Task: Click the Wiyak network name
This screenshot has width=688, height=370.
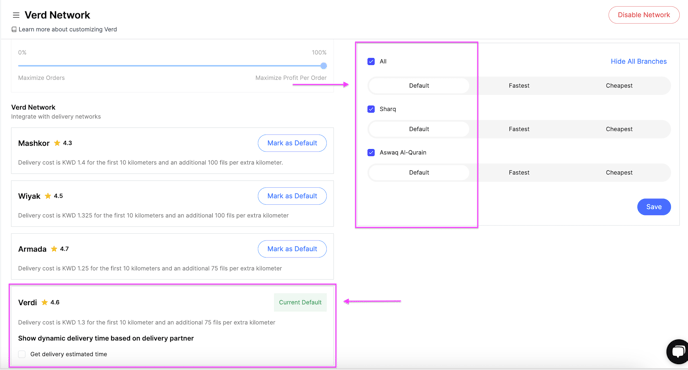Action: (x=29, y=196)
